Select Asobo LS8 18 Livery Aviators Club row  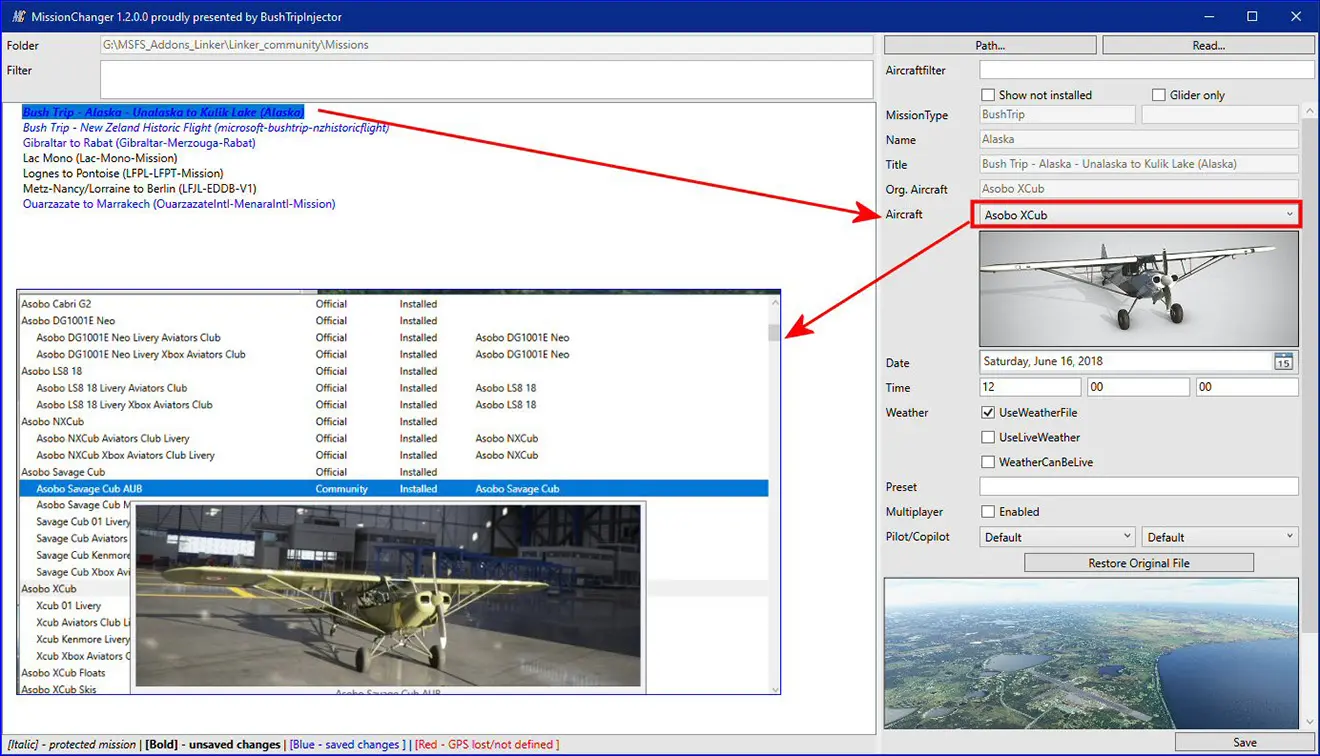pos(393,388)
